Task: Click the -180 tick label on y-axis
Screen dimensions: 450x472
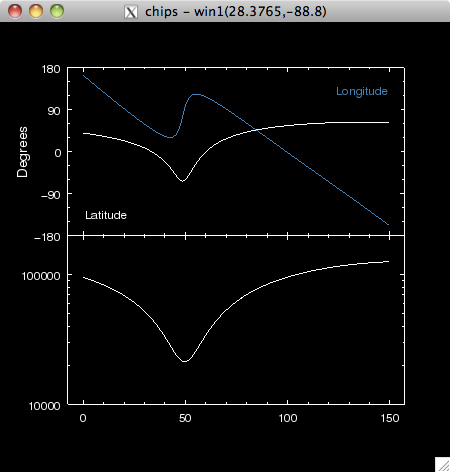Action: (x=47, y=237)
